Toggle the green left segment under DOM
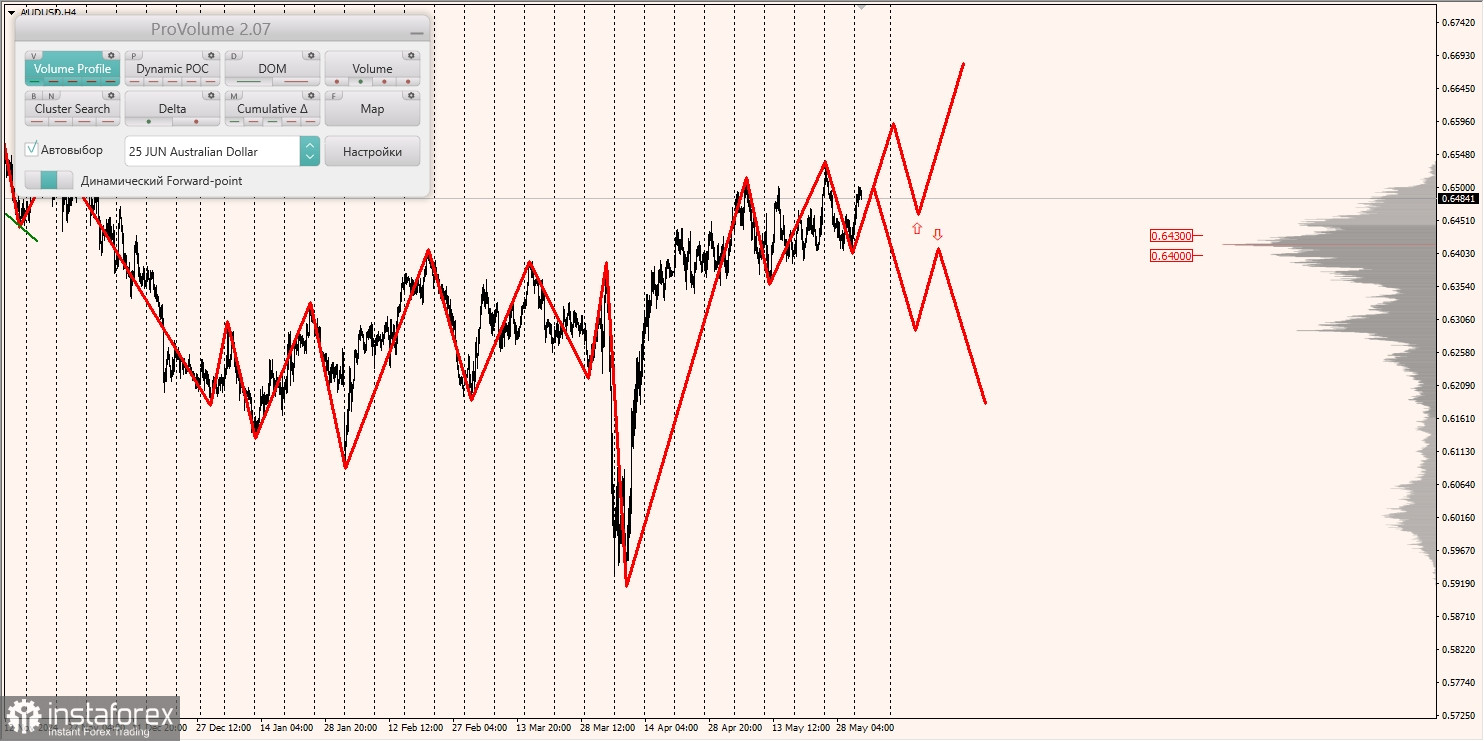The width and height of the screenshot is (1484, 741). point(248,82)
